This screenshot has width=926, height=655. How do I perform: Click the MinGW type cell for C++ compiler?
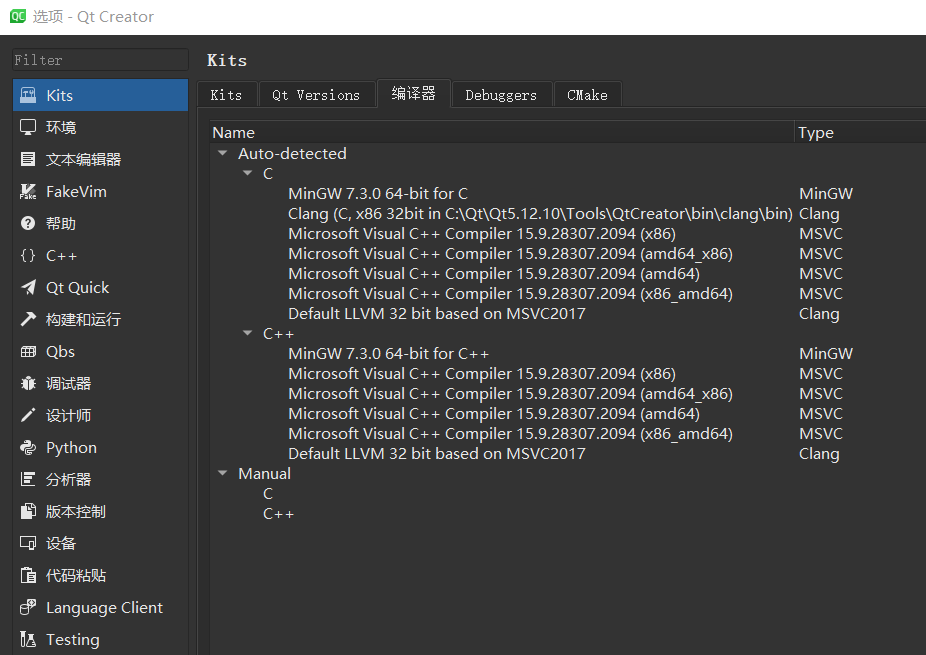tap(826, 354)
